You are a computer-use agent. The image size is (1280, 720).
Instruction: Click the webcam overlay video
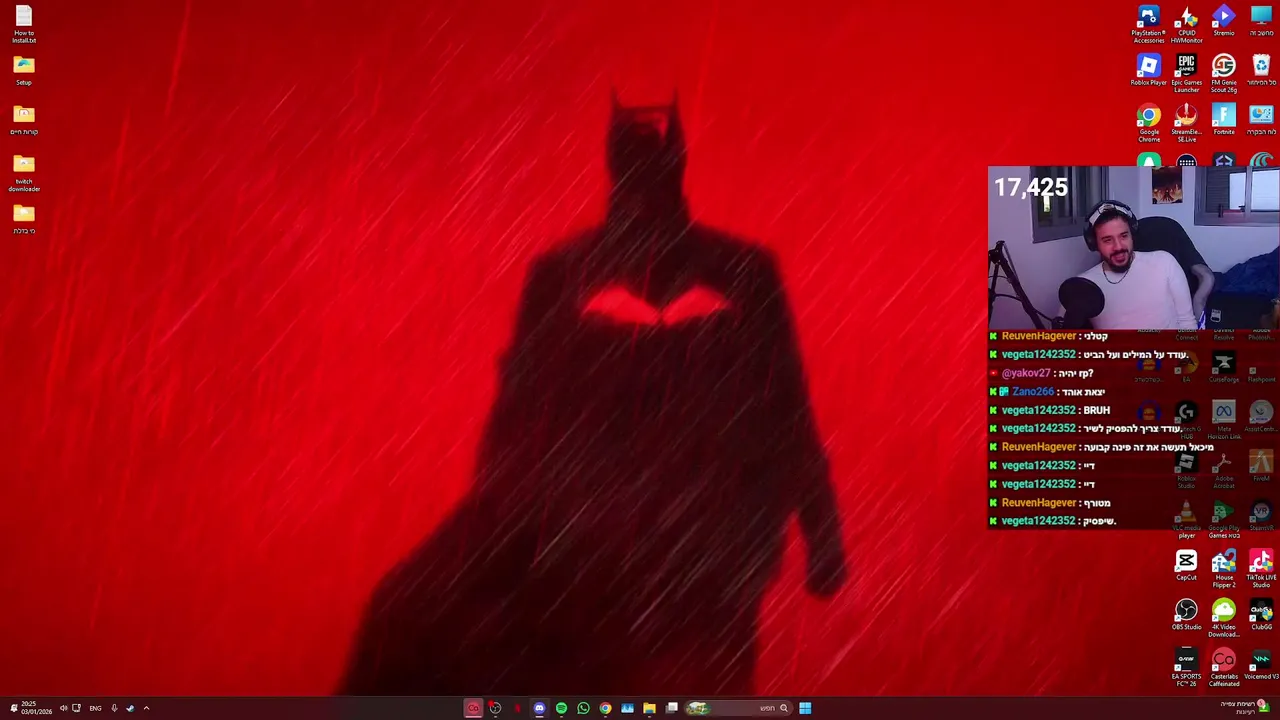(x=1133, y=248)
